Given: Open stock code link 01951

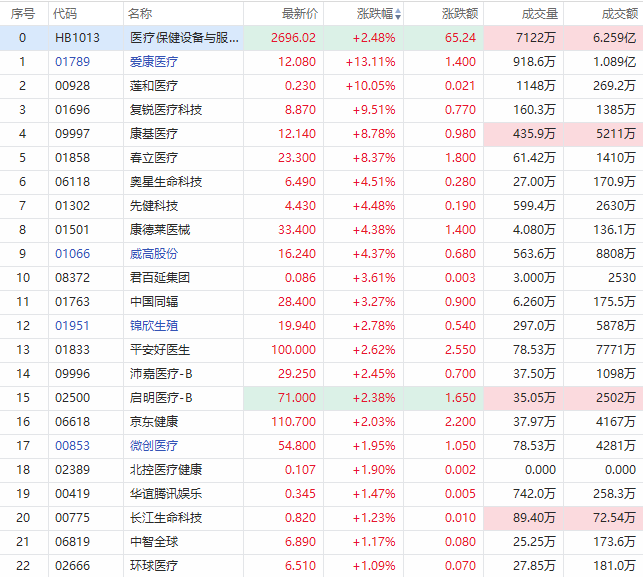Looking at the screenshot, I should (x=72, y=326).
